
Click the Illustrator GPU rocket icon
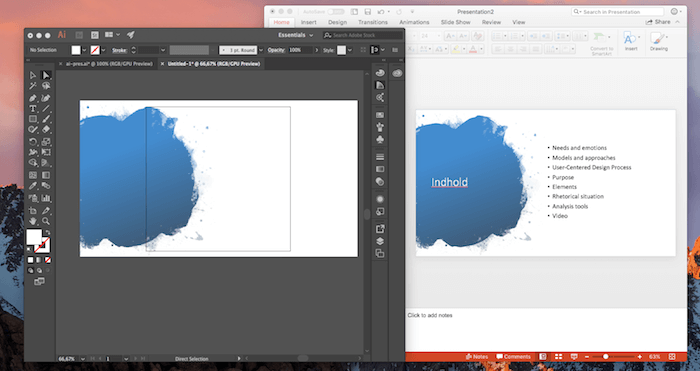[x=130, y=35]
